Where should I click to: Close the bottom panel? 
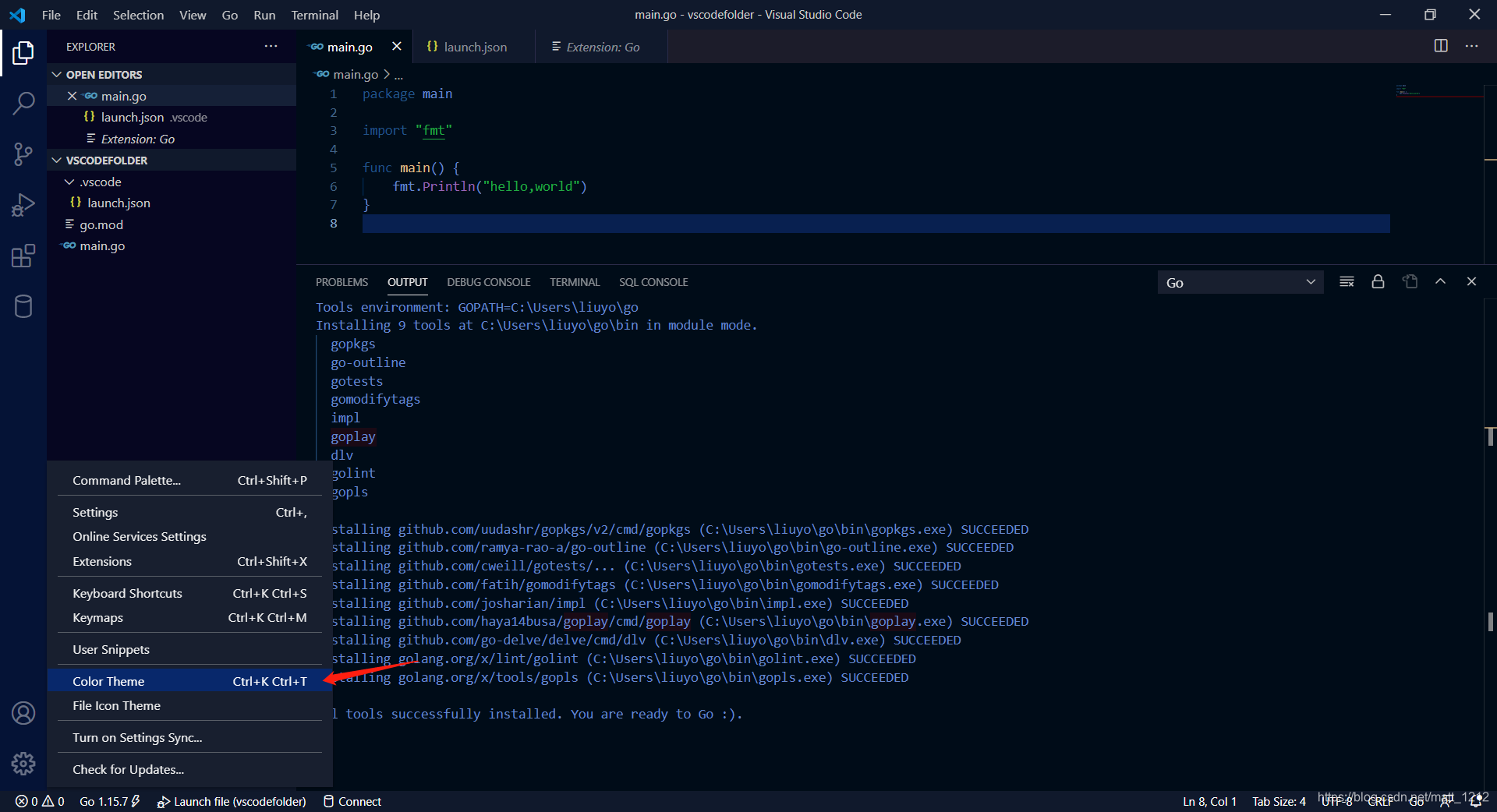[x=1471, y=281]
